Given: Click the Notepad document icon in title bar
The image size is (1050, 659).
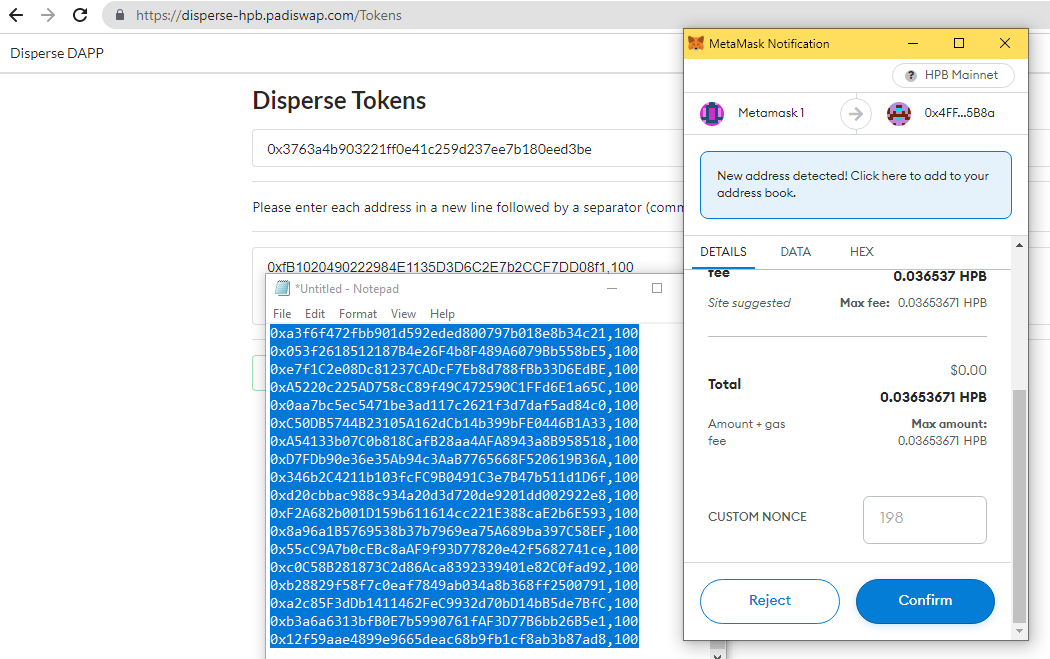Looking at the screenshot, I should tap(283, 288).
